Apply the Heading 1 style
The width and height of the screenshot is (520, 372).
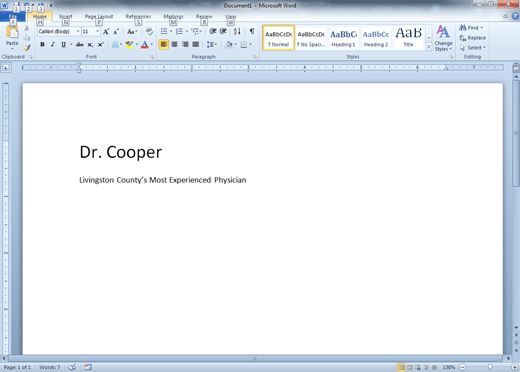pyautogui.click(x=343, y=38)
